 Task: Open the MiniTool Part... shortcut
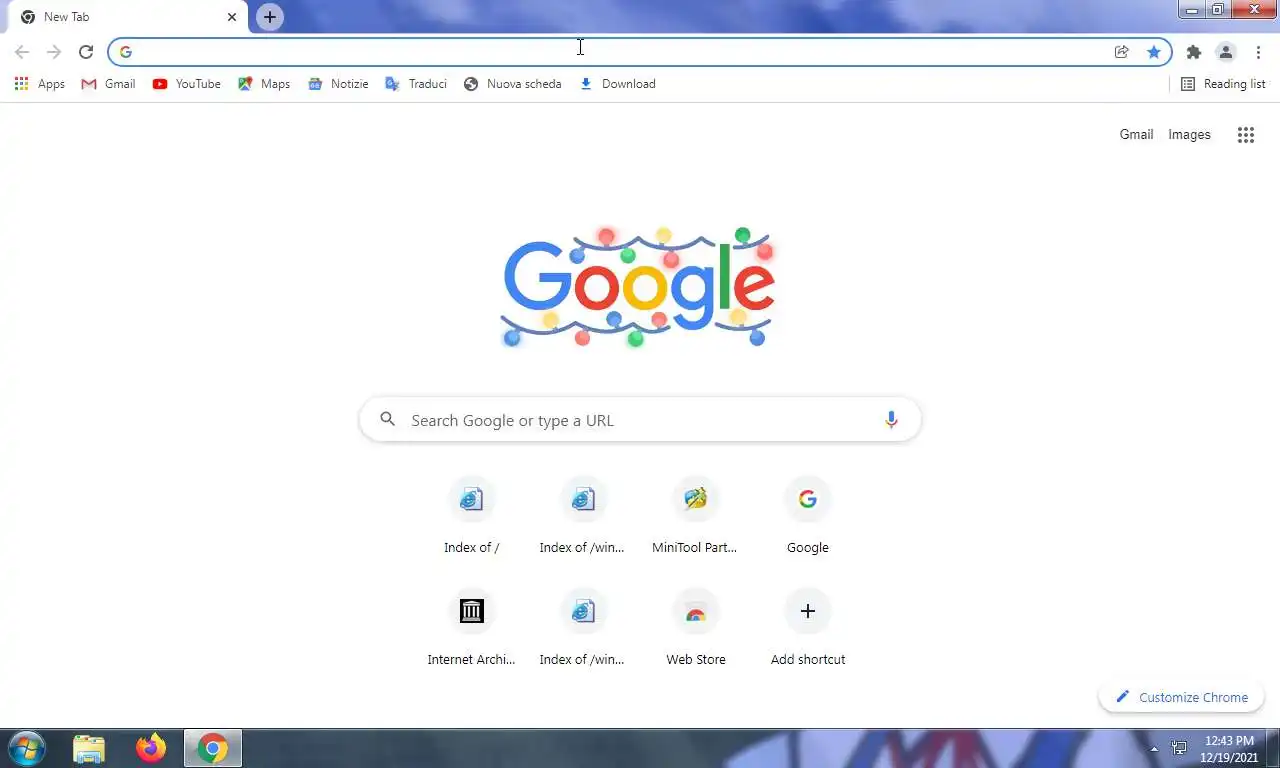pyautogui.click(x=696, y=516)
